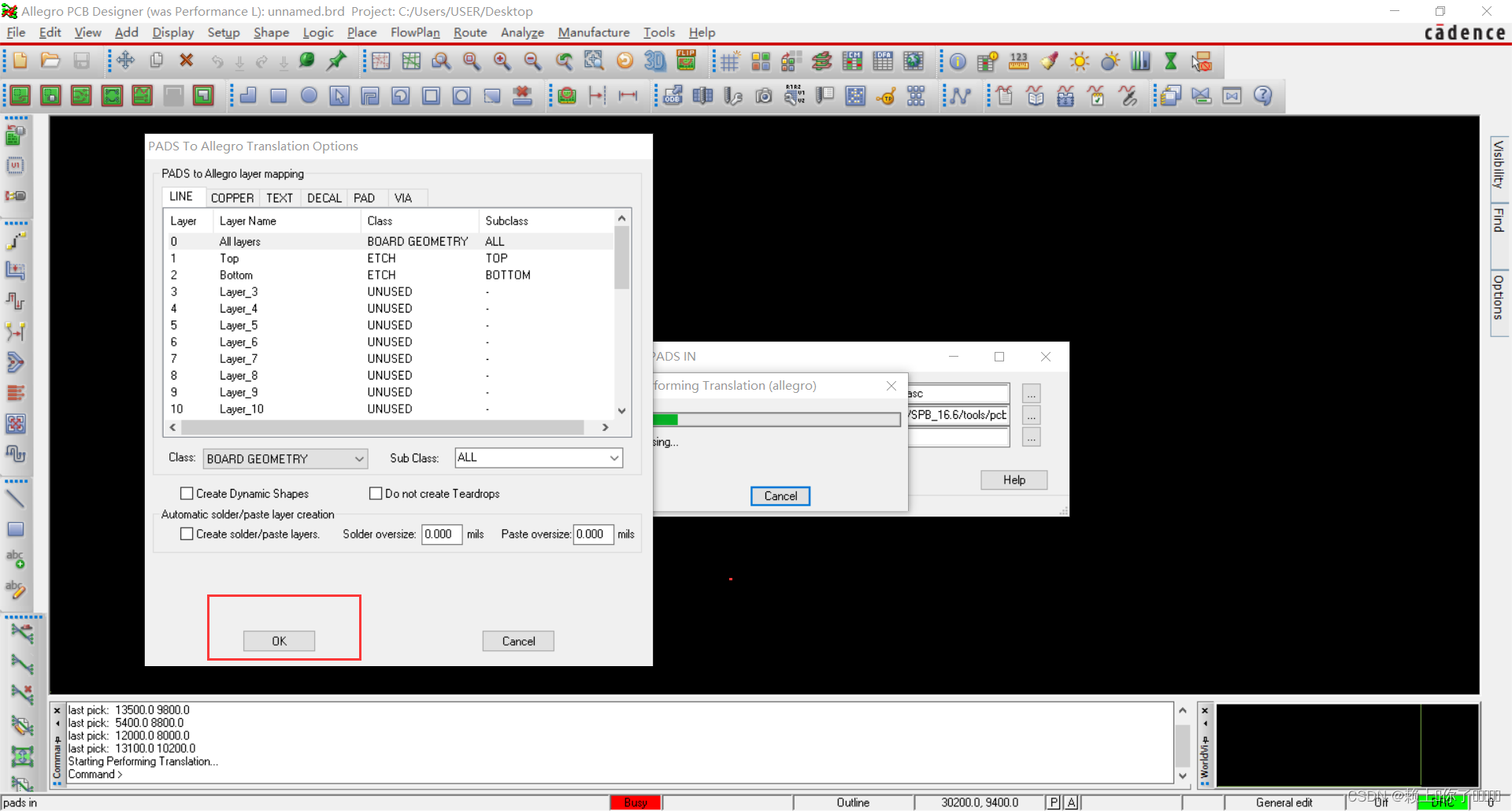Open the Cross-section layers icon
1512x811 pixels.
(x=821, y=61)
